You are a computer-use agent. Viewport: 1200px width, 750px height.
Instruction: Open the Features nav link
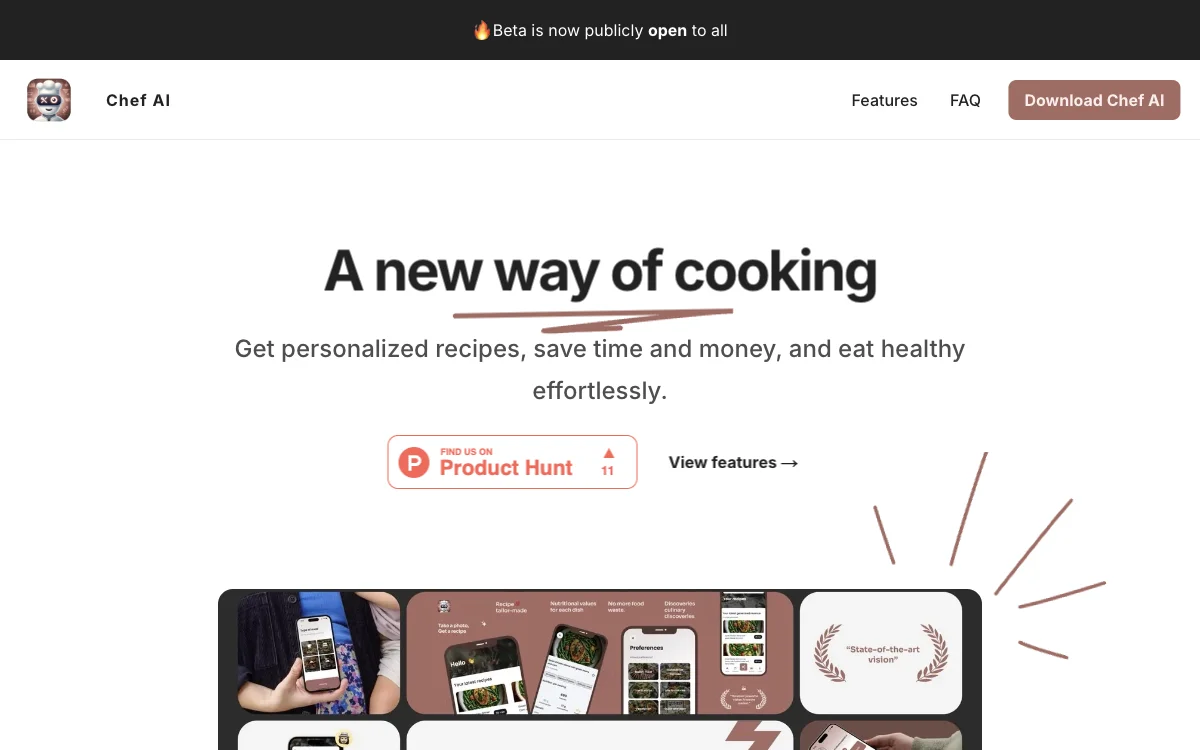coord(884,100)
